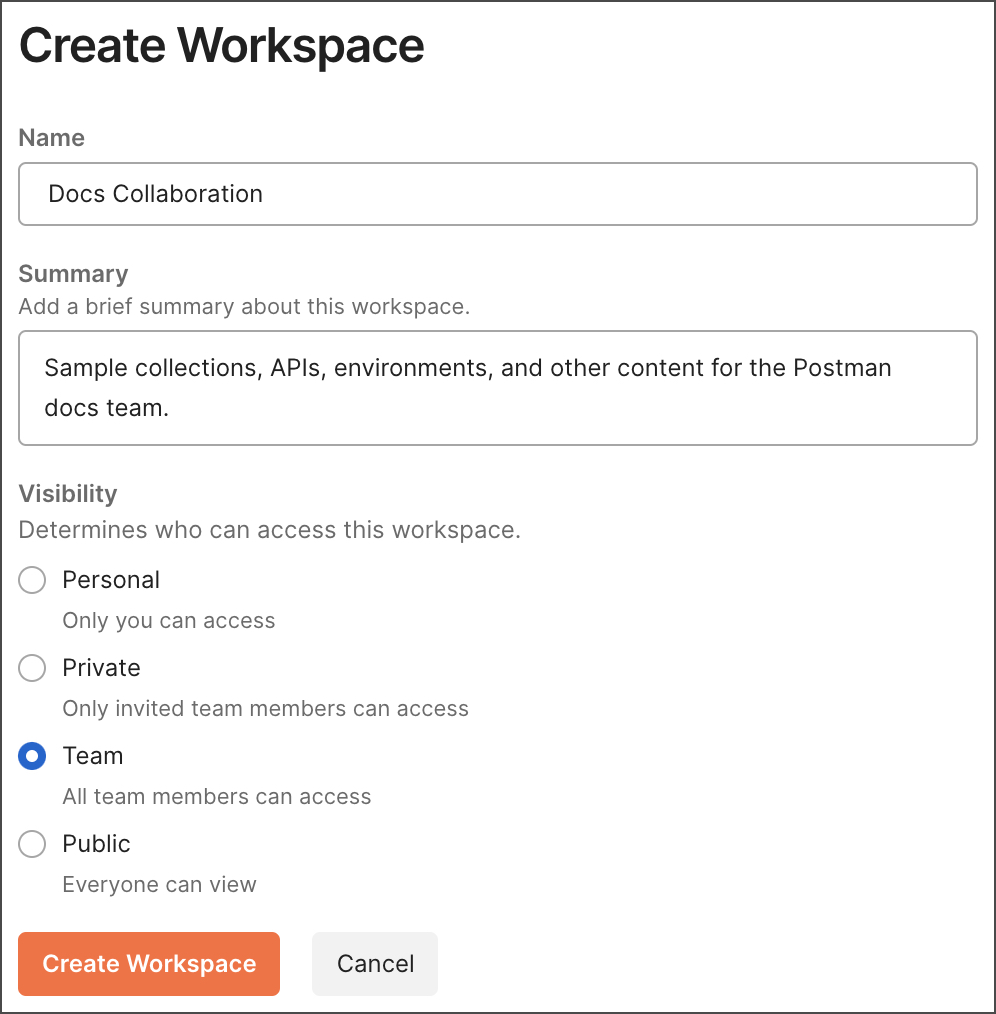Select the Team visibility radio button
Viewport: 996px width, 1014px height.
pos(32,756)
